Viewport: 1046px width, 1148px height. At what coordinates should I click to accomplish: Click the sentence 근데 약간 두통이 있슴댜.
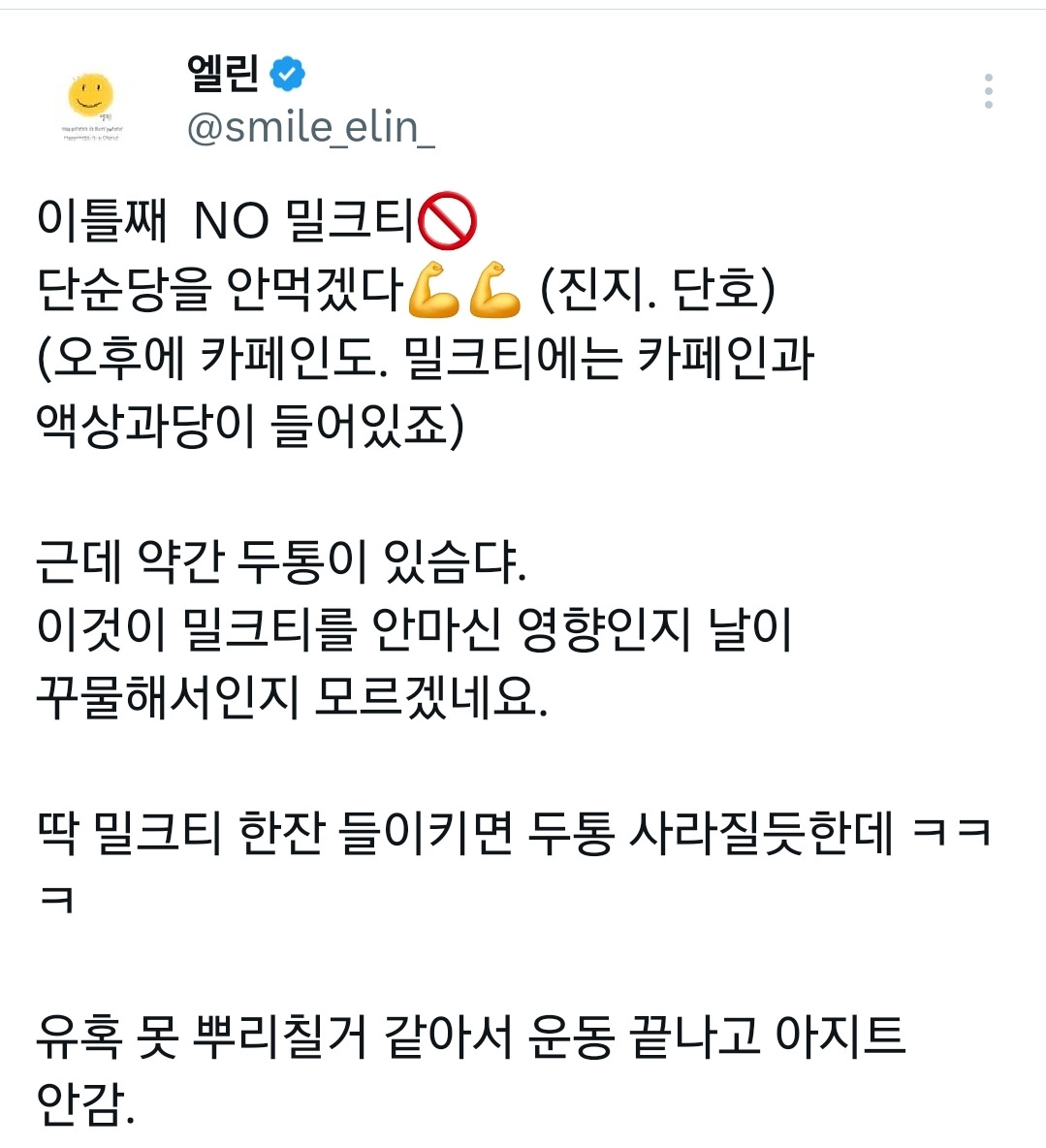point(282,560)
